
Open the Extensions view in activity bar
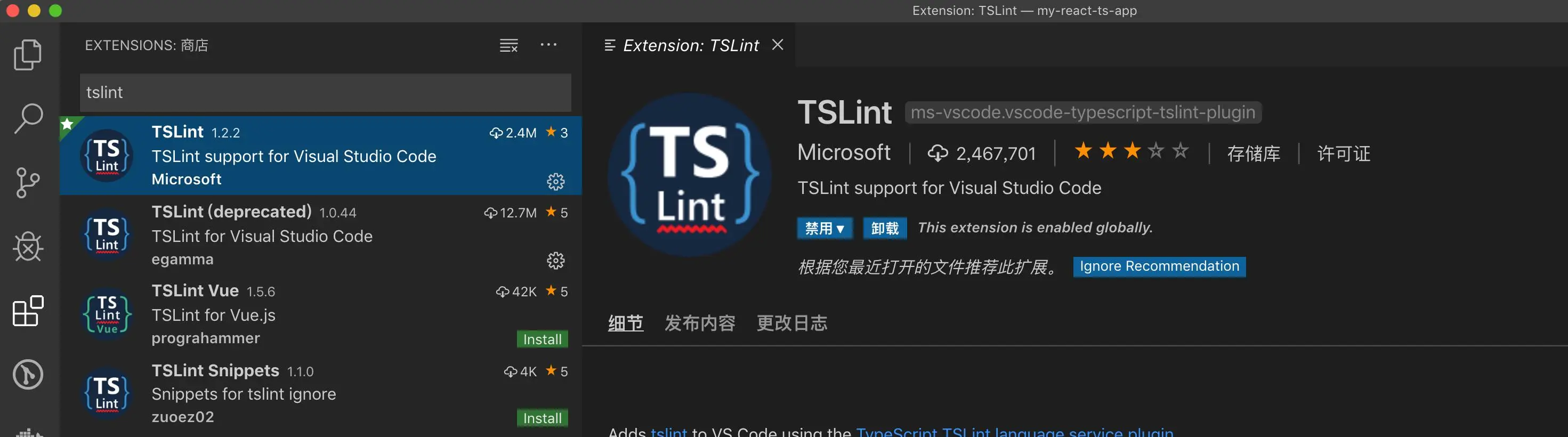click(28, 311)
